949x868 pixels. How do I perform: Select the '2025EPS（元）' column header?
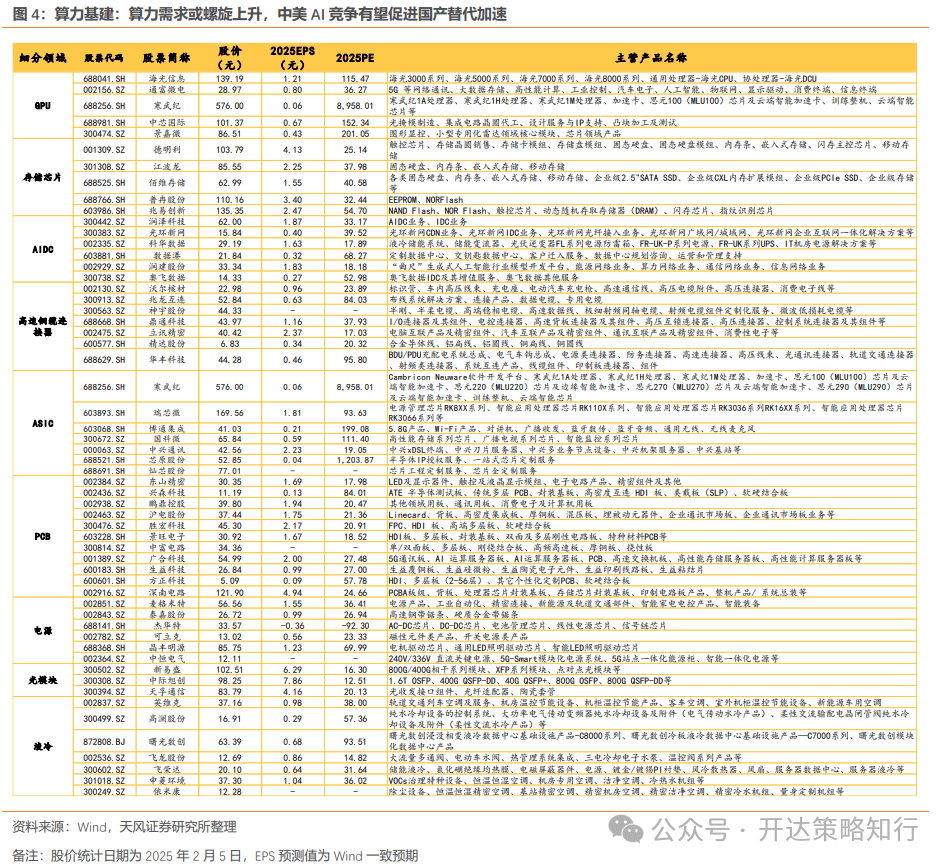(292, 58)
